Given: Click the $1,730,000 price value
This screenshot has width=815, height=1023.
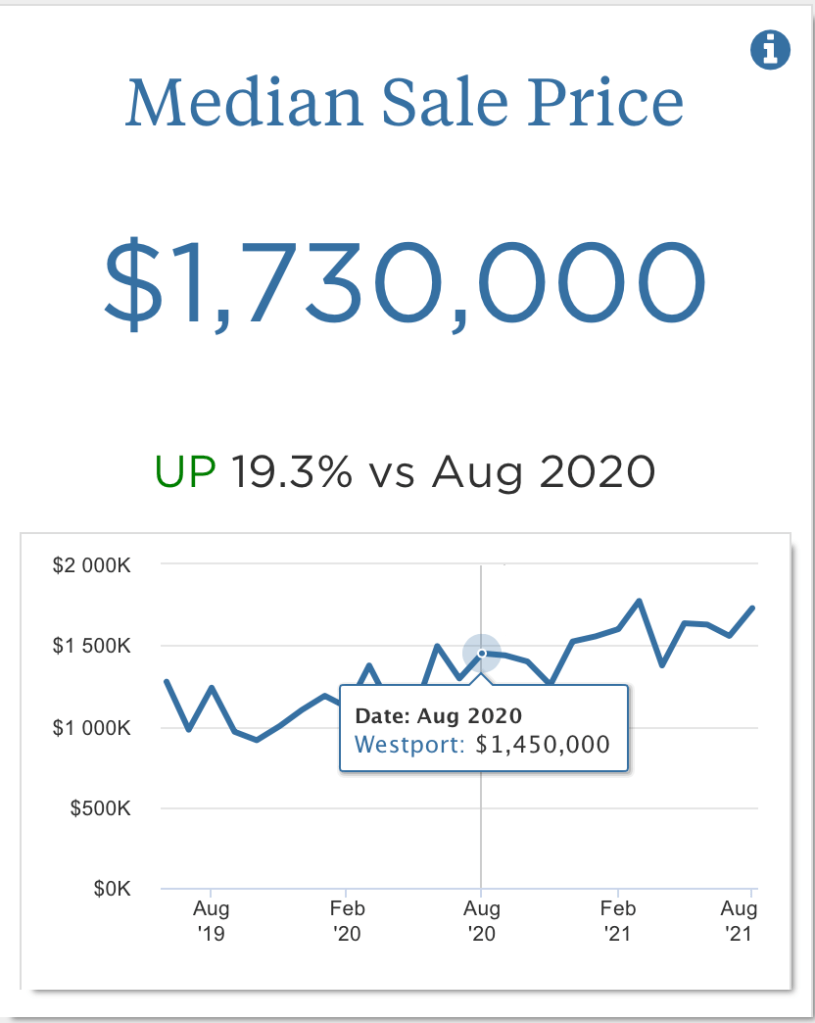Looking at the screenshot, I should 405,279.
